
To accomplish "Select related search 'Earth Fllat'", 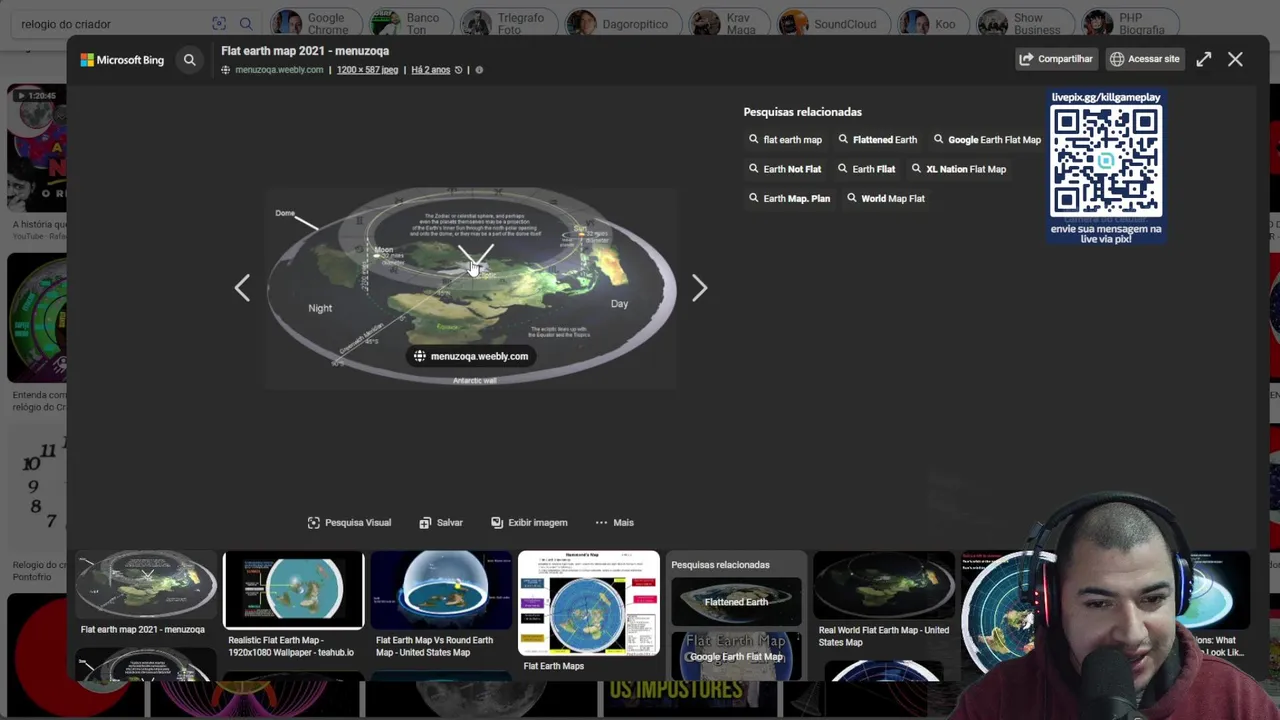I will [x=866, y=169].
